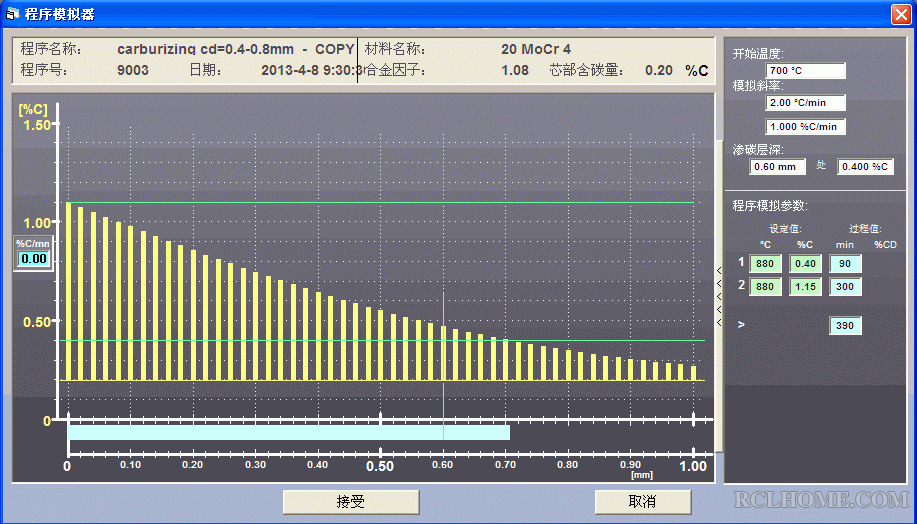Image resolution: width=917 pixels, height=524 pixels.
Task: Click the 材料名称 label
Action: coord(395,49)
